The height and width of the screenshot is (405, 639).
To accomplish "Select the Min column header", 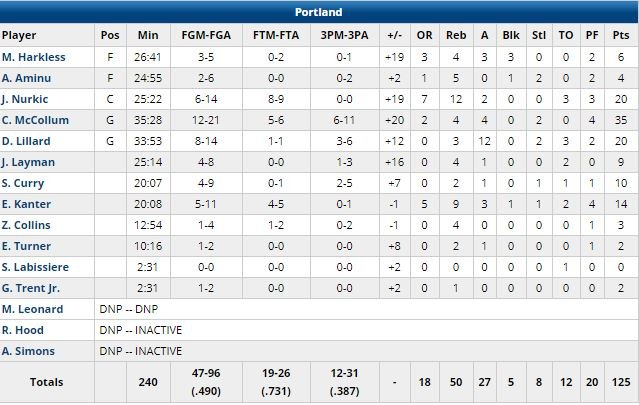I will [x=148, y=34].
